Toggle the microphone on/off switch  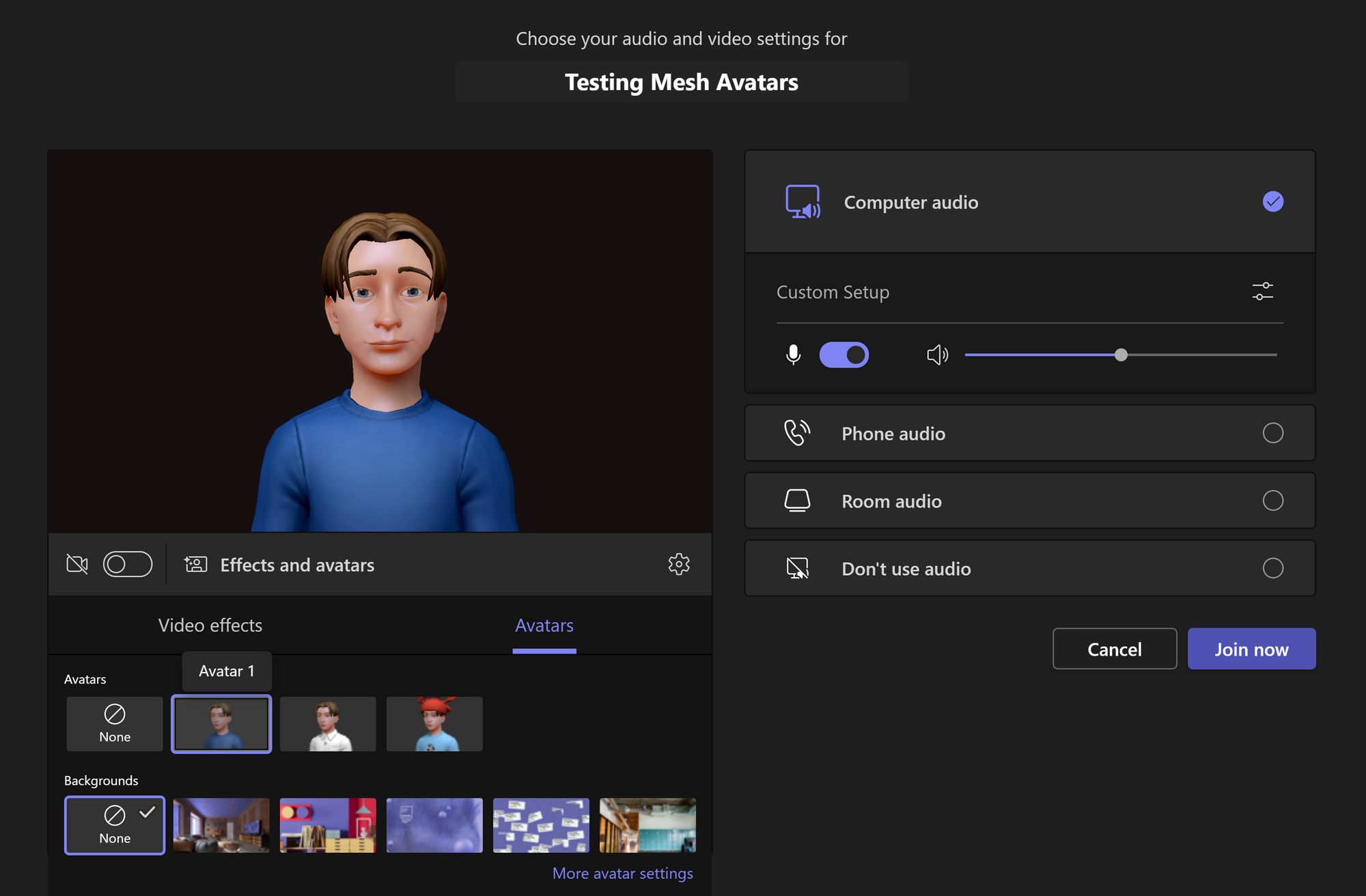coord(844,354)
